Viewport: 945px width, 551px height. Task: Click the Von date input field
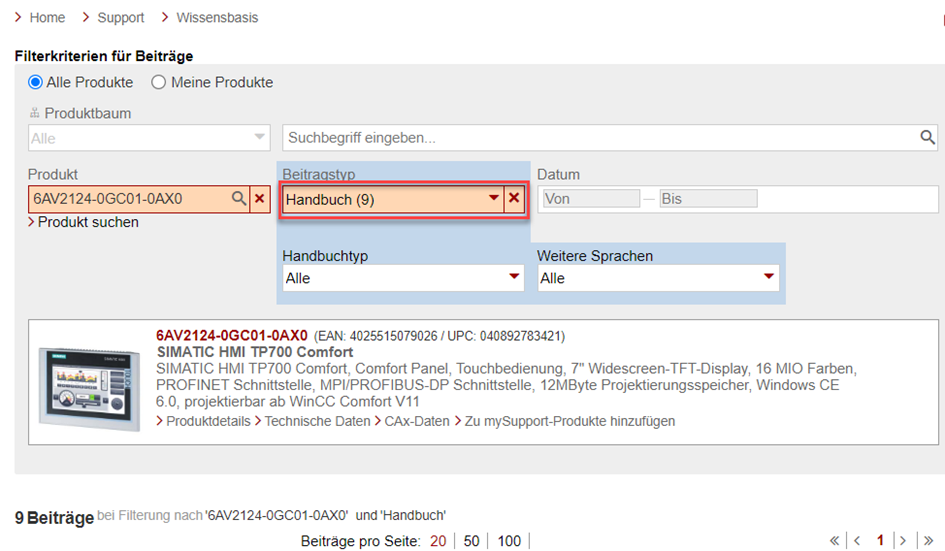[x=590, y=199]
